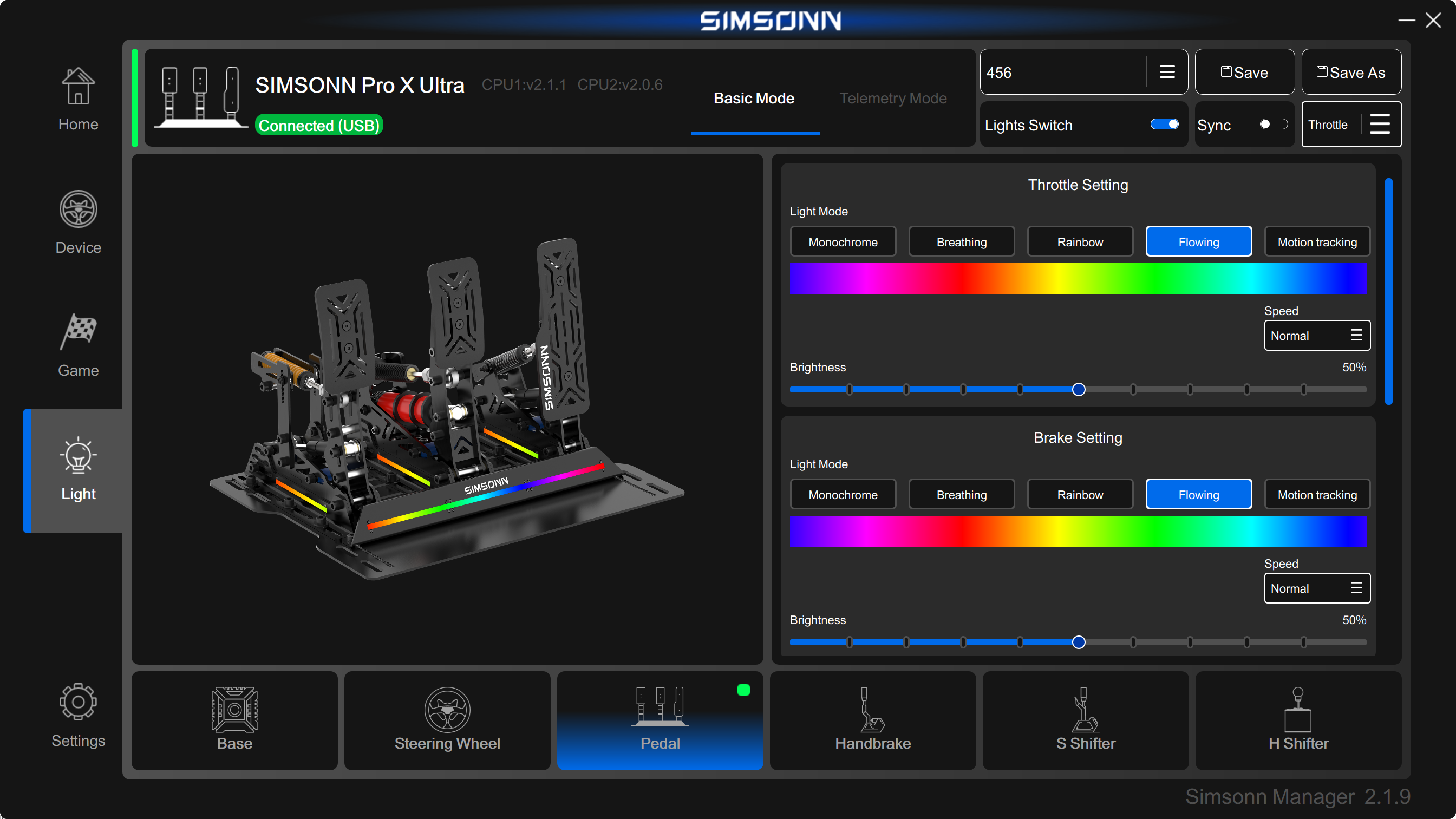Click the Base device icon
The height and width of the screenshot is (819, 1456).
tap(234, 709)
